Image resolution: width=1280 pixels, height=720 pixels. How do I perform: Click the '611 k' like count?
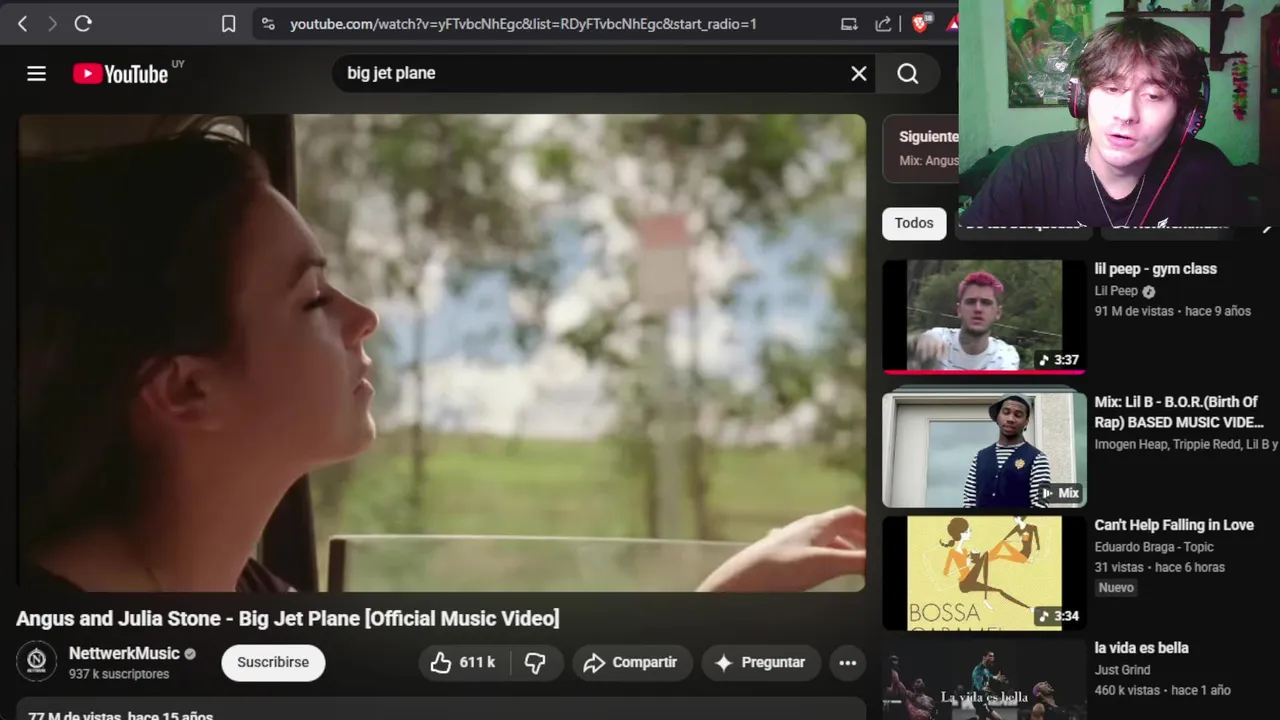tap(477, 662)
